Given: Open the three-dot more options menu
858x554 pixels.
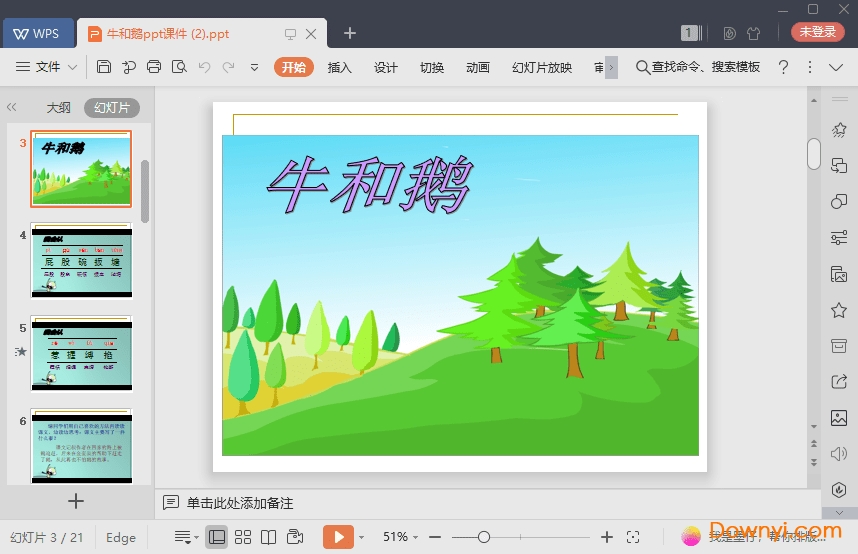Looking at the screenshot, I should (810, 67).
